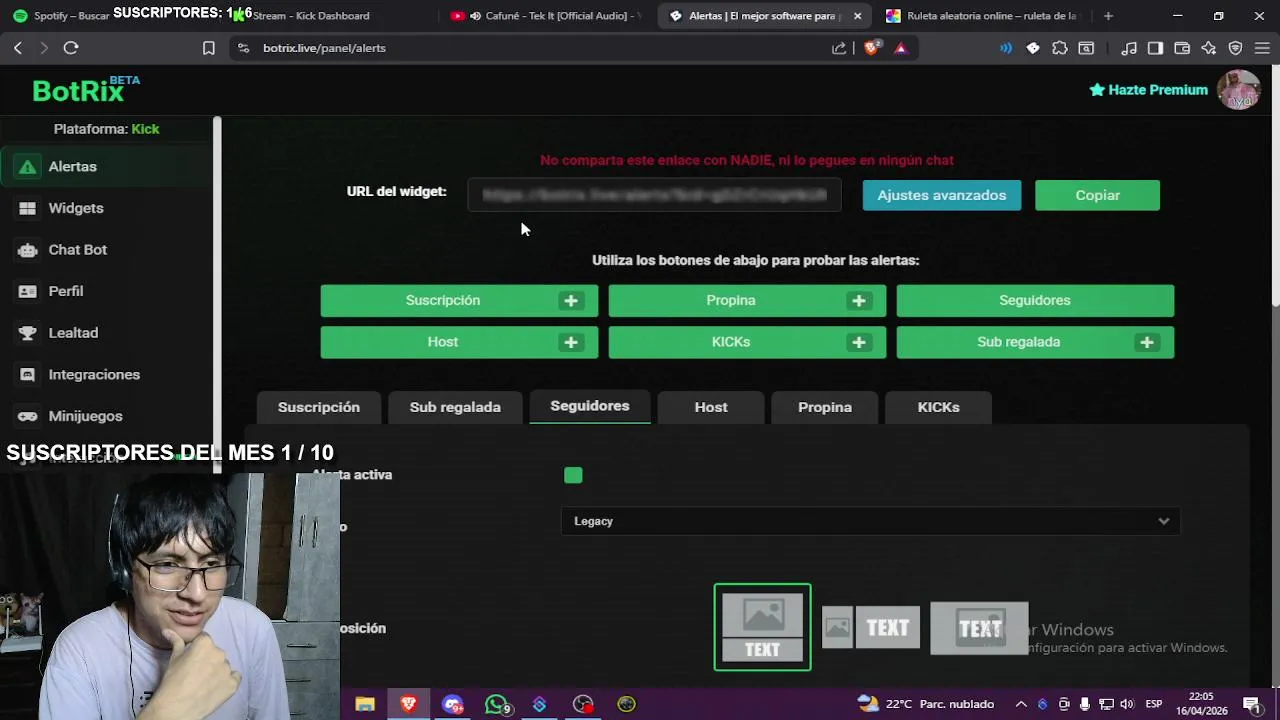Click the Integraciones sidebar icon
1280x720 pixels.
pos(28,374)
